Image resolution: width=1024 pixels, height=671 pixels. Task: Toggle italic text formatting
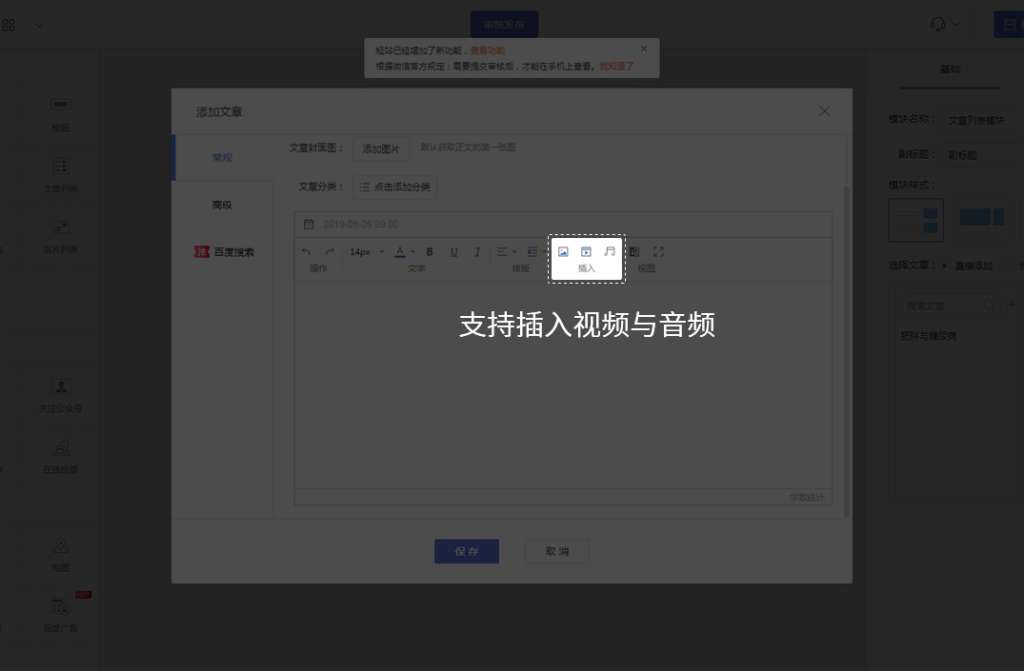click(x=477, y=252)
